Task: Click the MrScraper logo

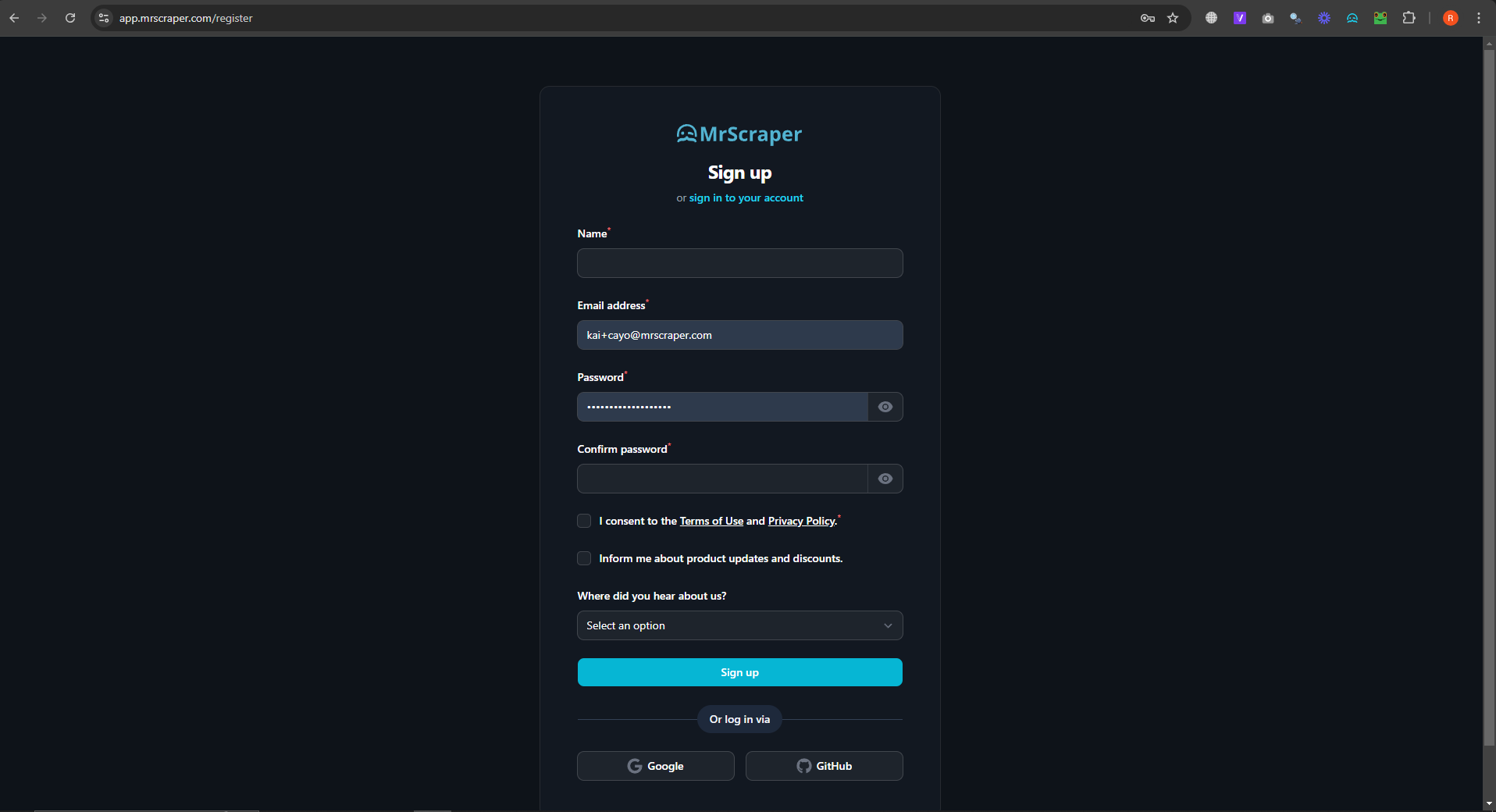Action: pos(739,134)
